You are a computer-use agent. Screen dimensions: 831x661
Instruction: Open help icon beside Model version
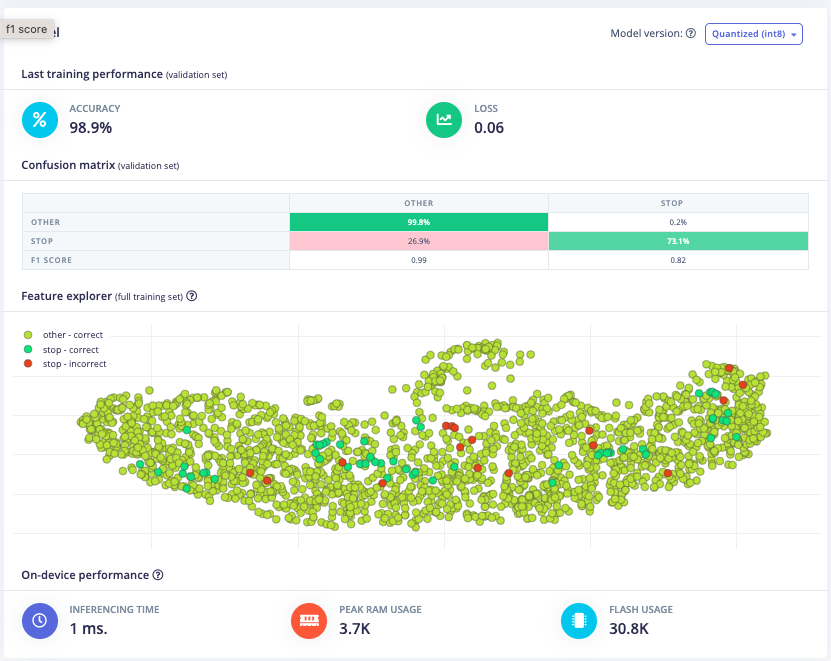tap(691, 34)
